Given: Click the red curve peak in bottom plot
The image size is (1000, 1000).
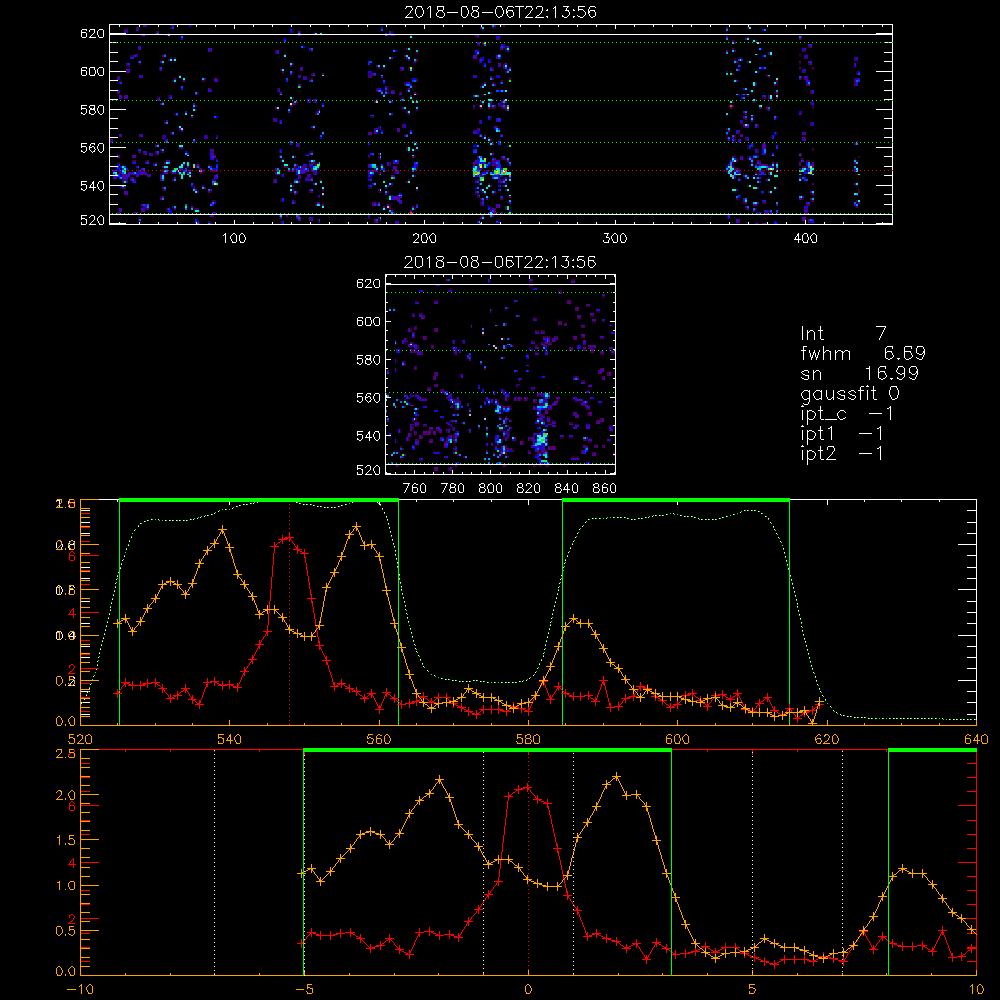Looking at the screenshot, I should 527,788.
